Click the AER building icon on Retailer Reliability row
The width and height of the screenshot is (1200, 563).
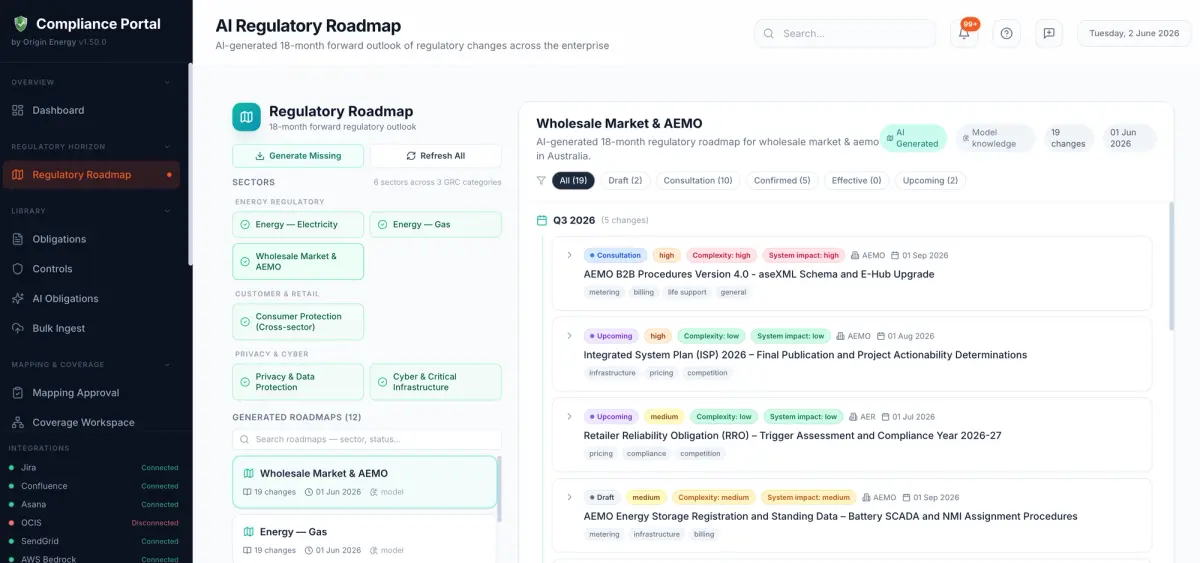[x=851, y=417]
